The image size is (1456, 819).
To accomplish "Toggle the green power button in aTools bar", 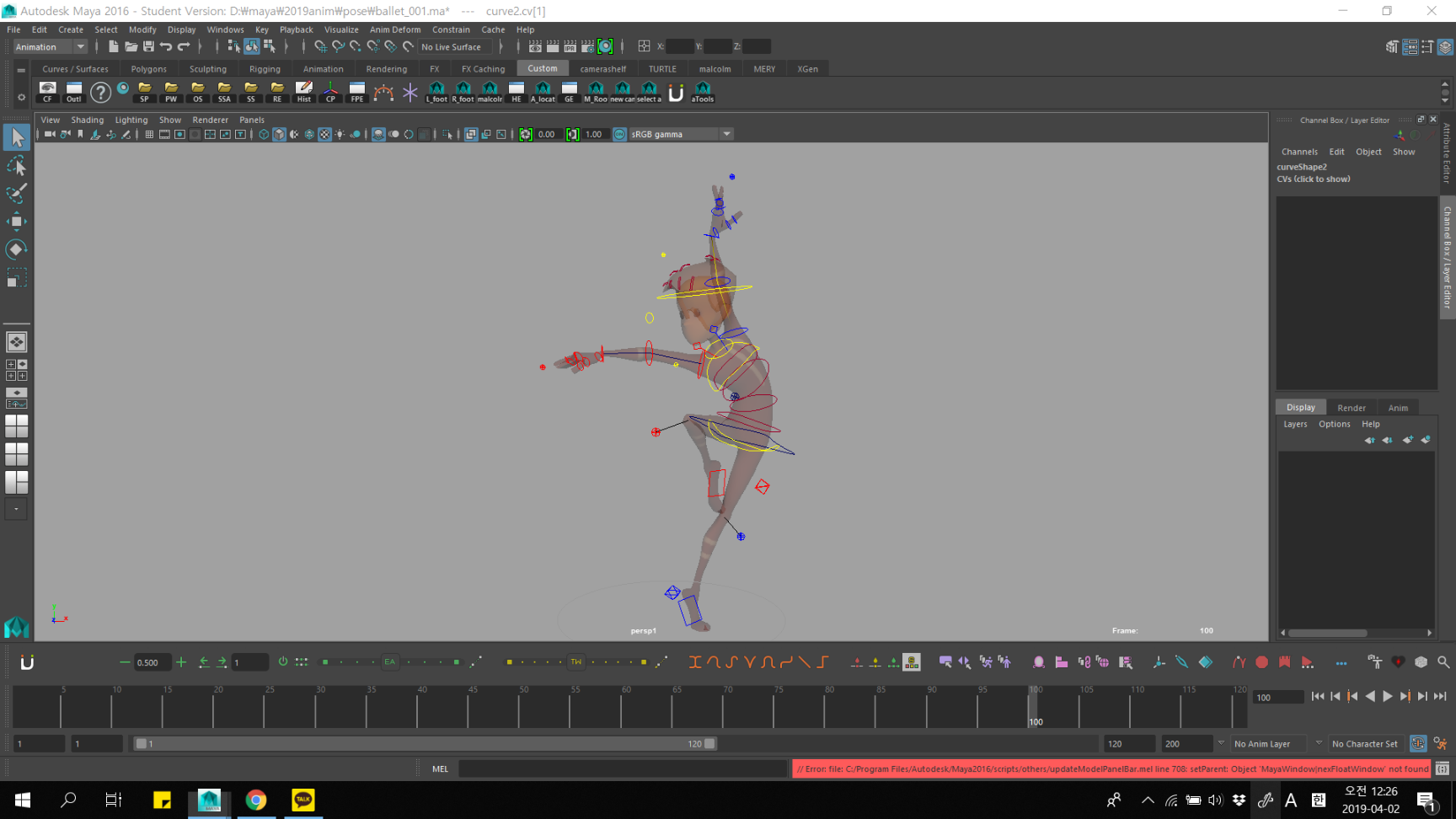I will tap(283, 662).
